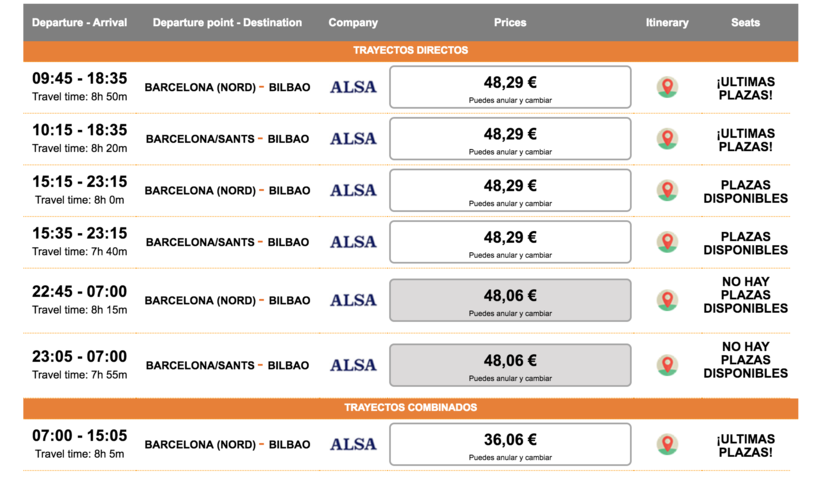View itinerary map for 22:45 departure

click(x=667, y=300)
